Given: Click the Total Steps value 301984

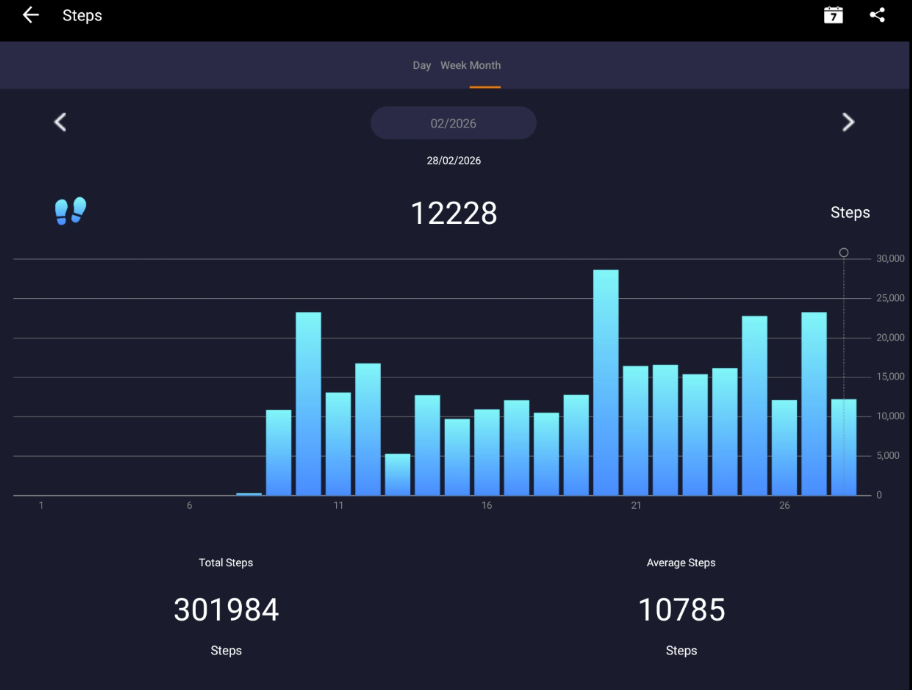Looking at the screenshot, I should tap(226, 609).
